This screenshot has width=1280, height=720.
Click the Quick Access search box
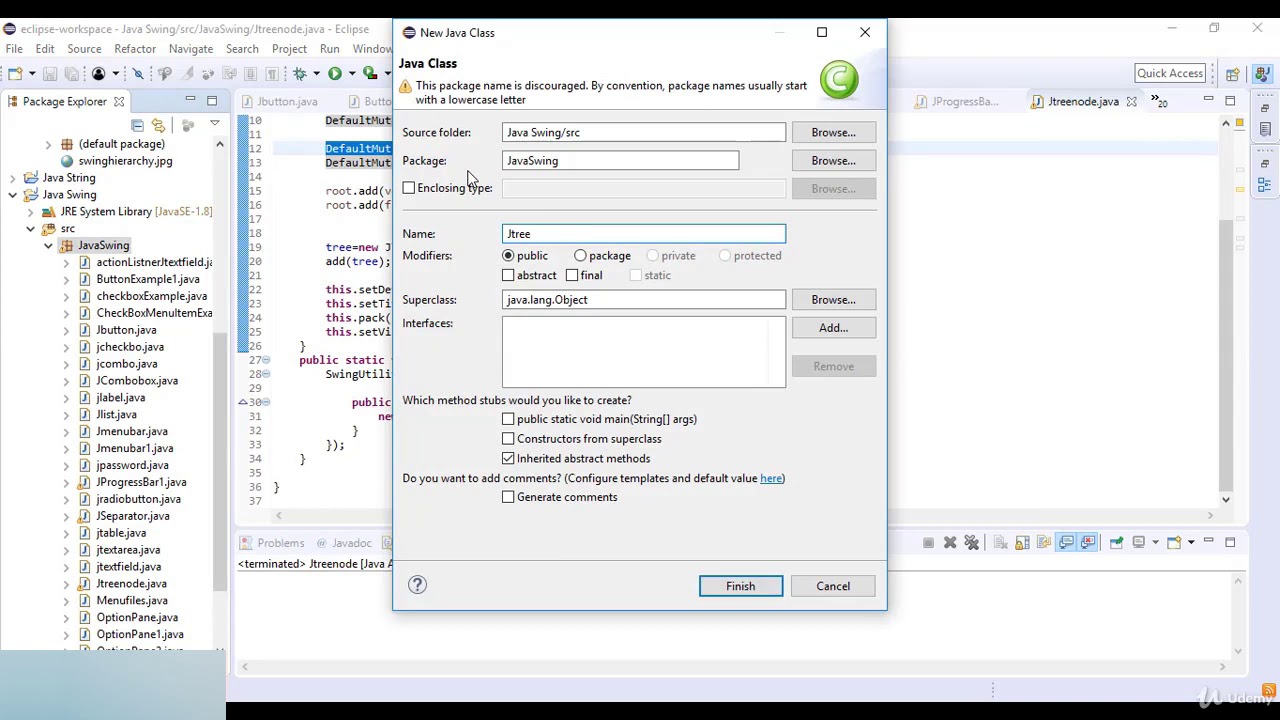tap(1169, 73)
